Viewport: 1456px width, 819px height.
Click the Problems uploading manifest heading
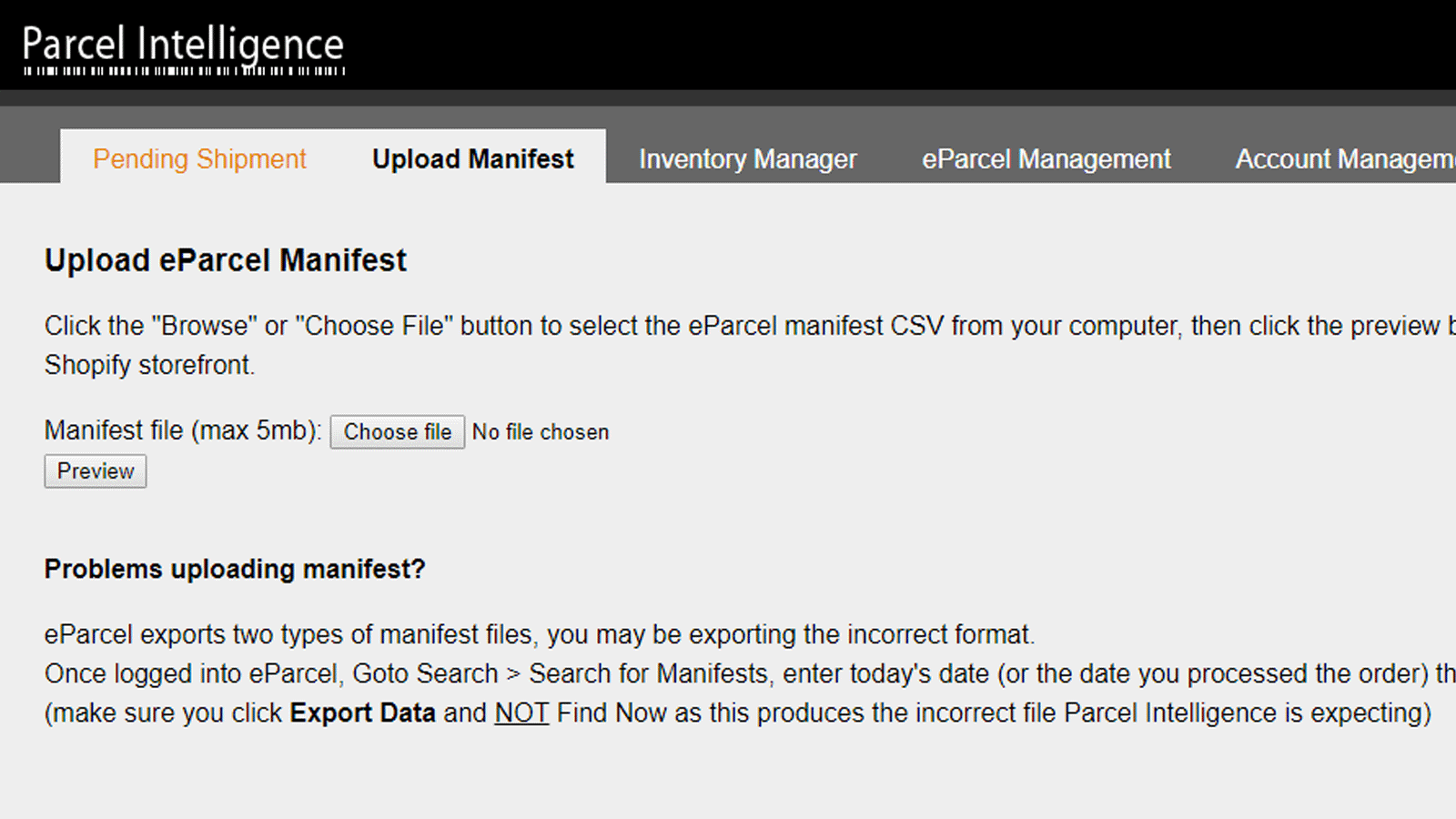235,569
